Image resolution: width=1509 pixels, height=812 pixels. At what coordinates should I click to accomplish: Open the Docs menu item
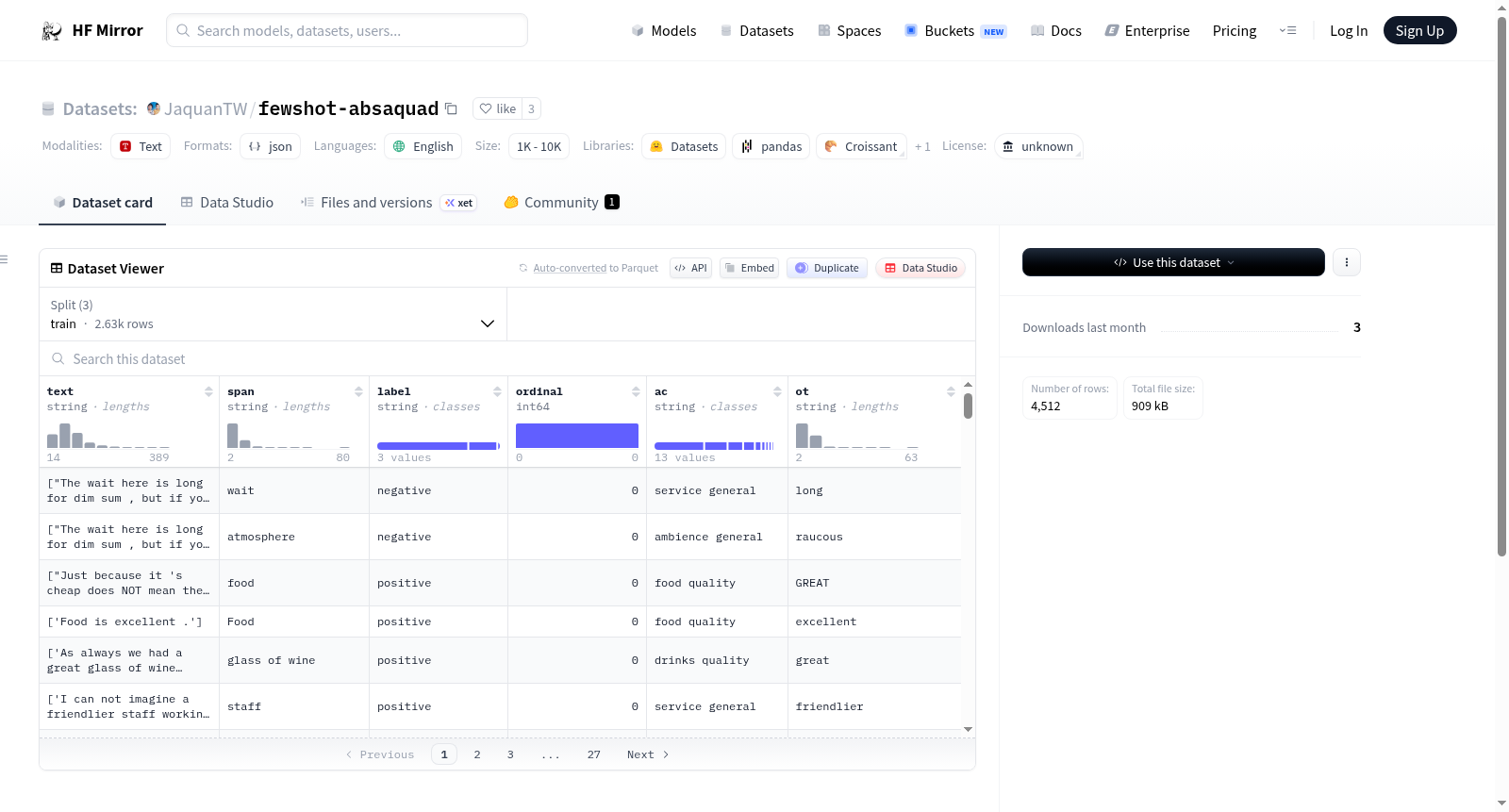point(1056,30)
